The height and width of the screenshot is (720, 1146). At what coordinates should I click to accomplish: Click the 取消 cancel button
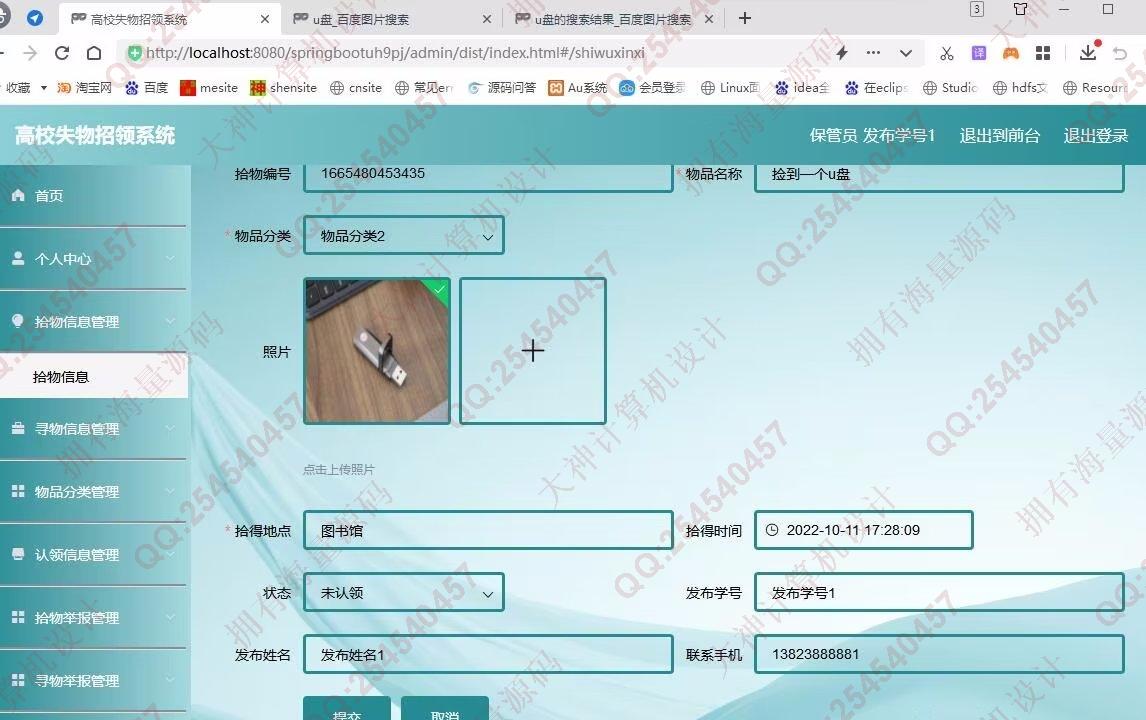pyautogui.click(x=444, y=709)
